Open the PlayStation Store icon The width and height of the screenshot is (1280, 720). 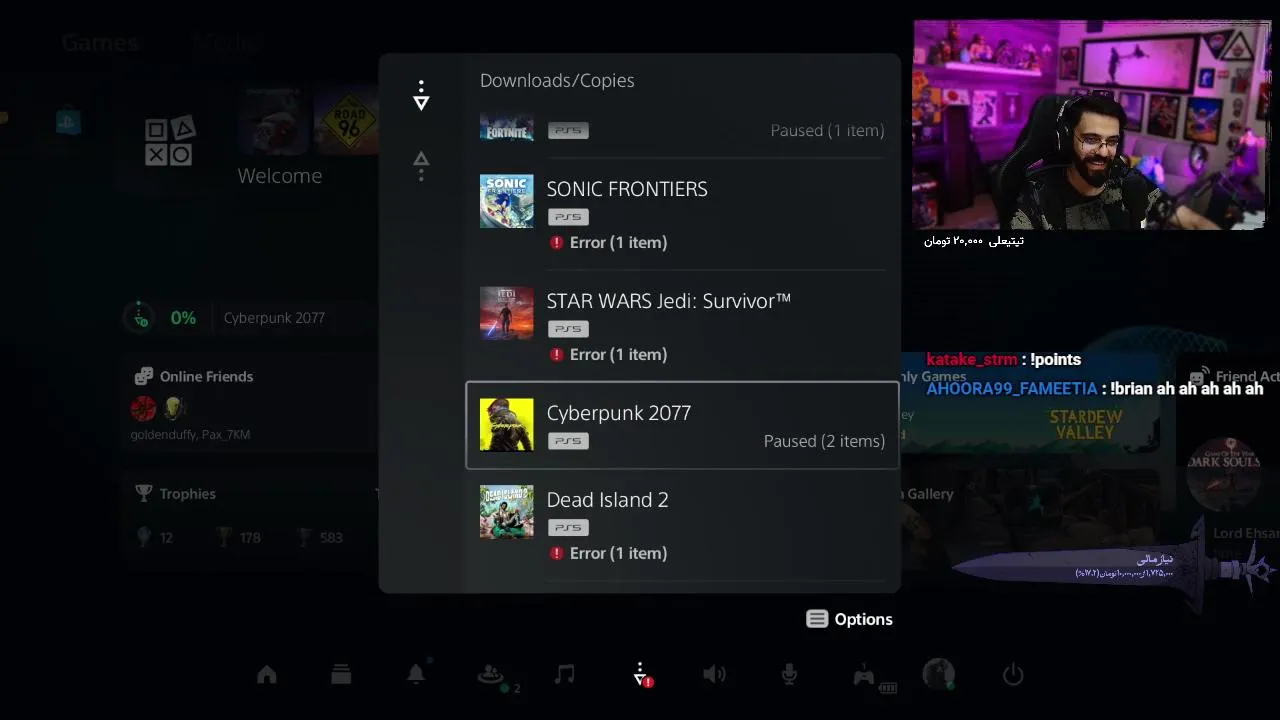coord(68,122)
